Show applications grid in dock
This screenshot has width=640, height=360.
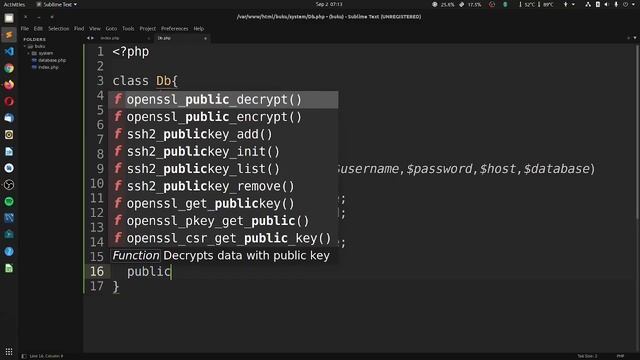(x=9, y=351)
